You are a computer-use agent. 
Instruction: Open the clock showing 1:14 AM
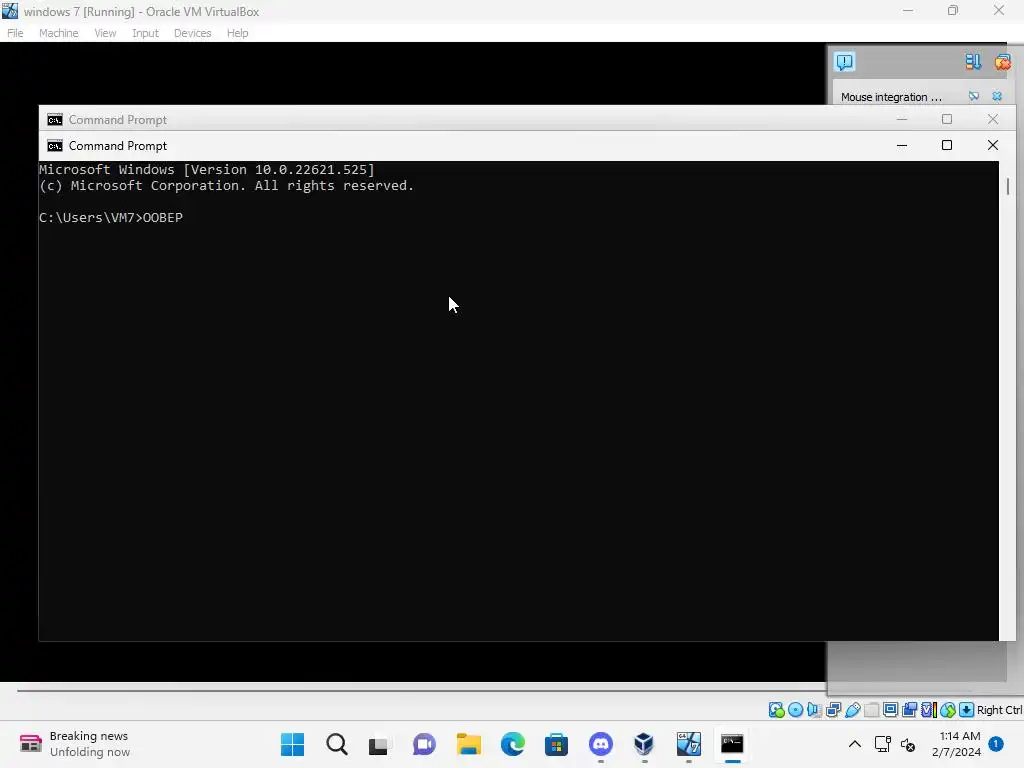956,744
